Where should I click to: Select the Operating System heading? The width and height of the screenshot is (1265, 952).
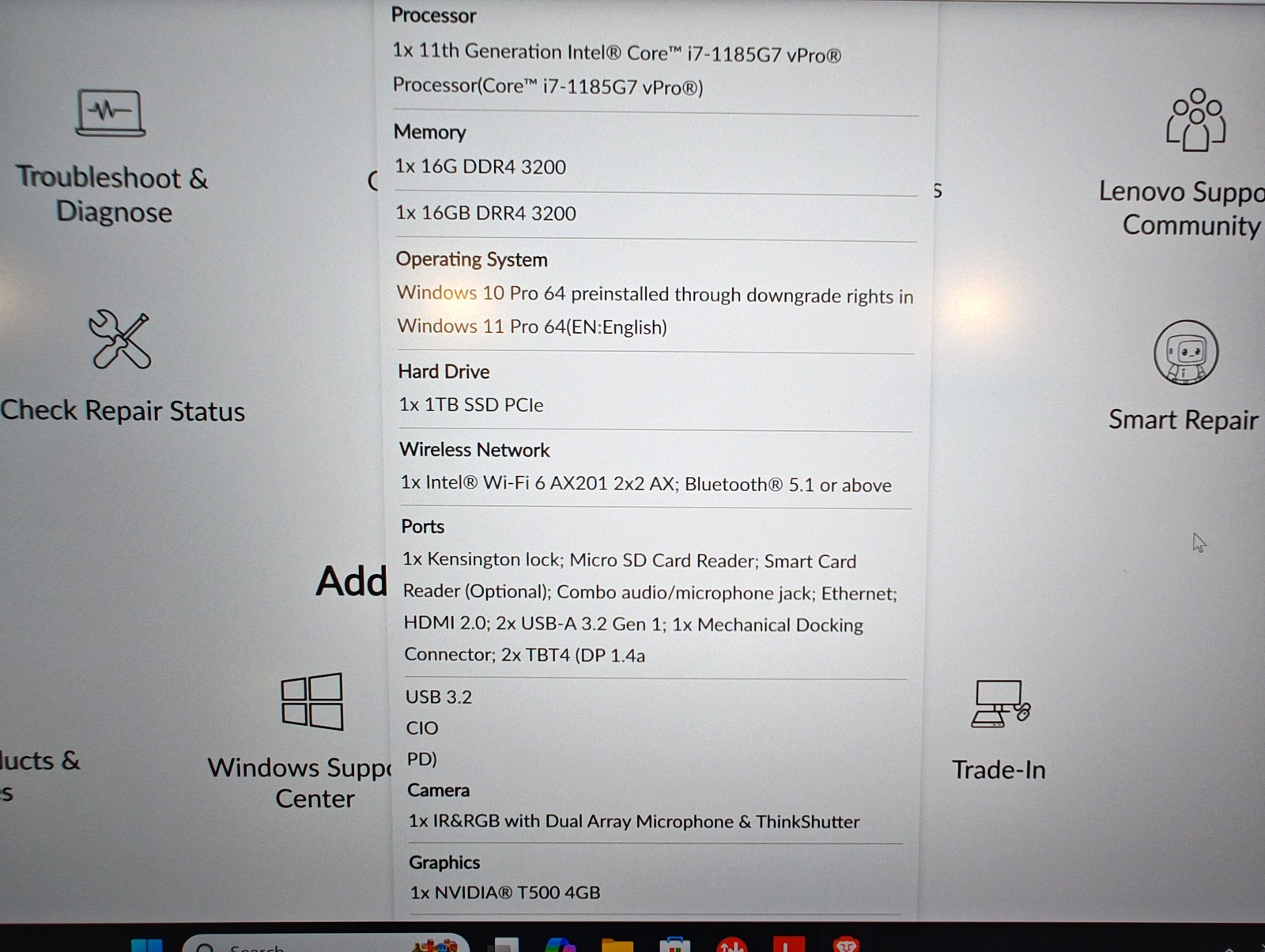pyautogui.click(x=471, y=259)
